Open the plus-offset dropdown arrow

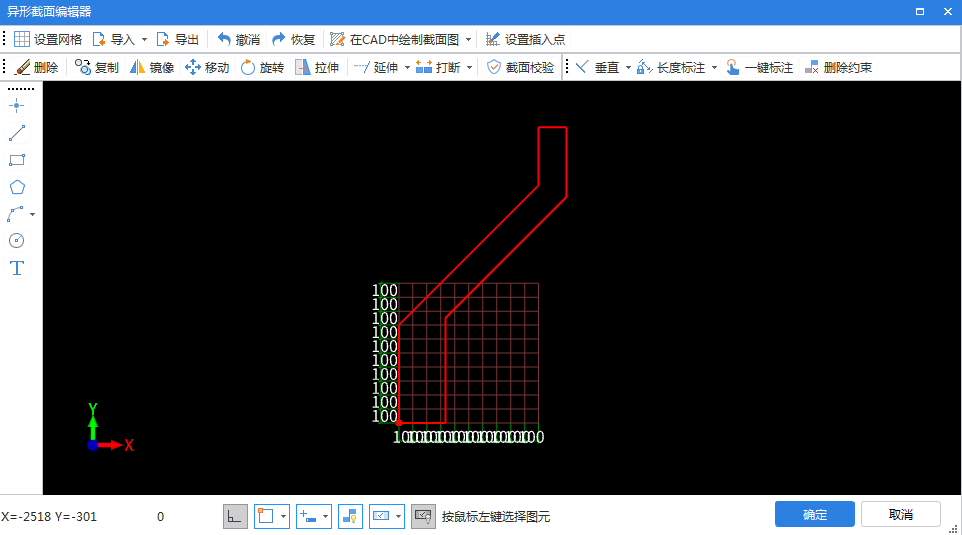325,516
